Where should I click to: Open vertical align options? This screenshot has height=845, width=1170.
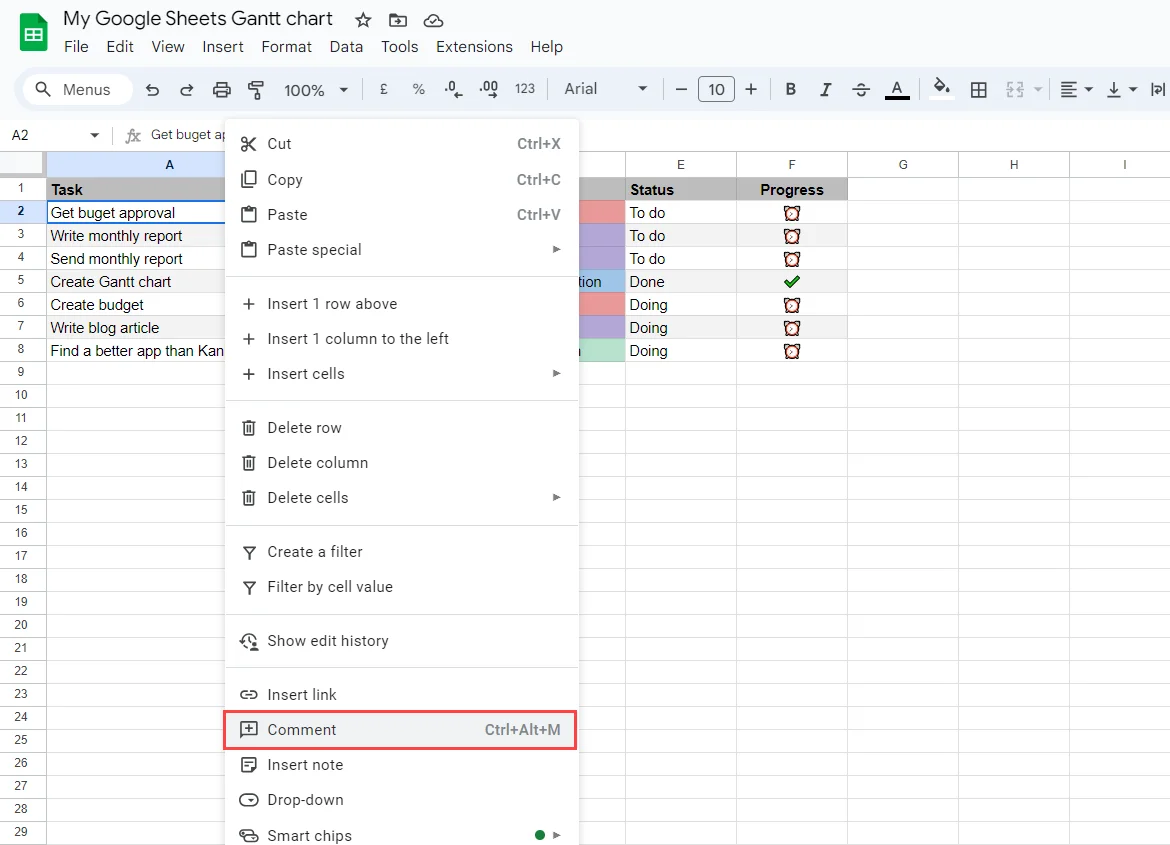1121,90
